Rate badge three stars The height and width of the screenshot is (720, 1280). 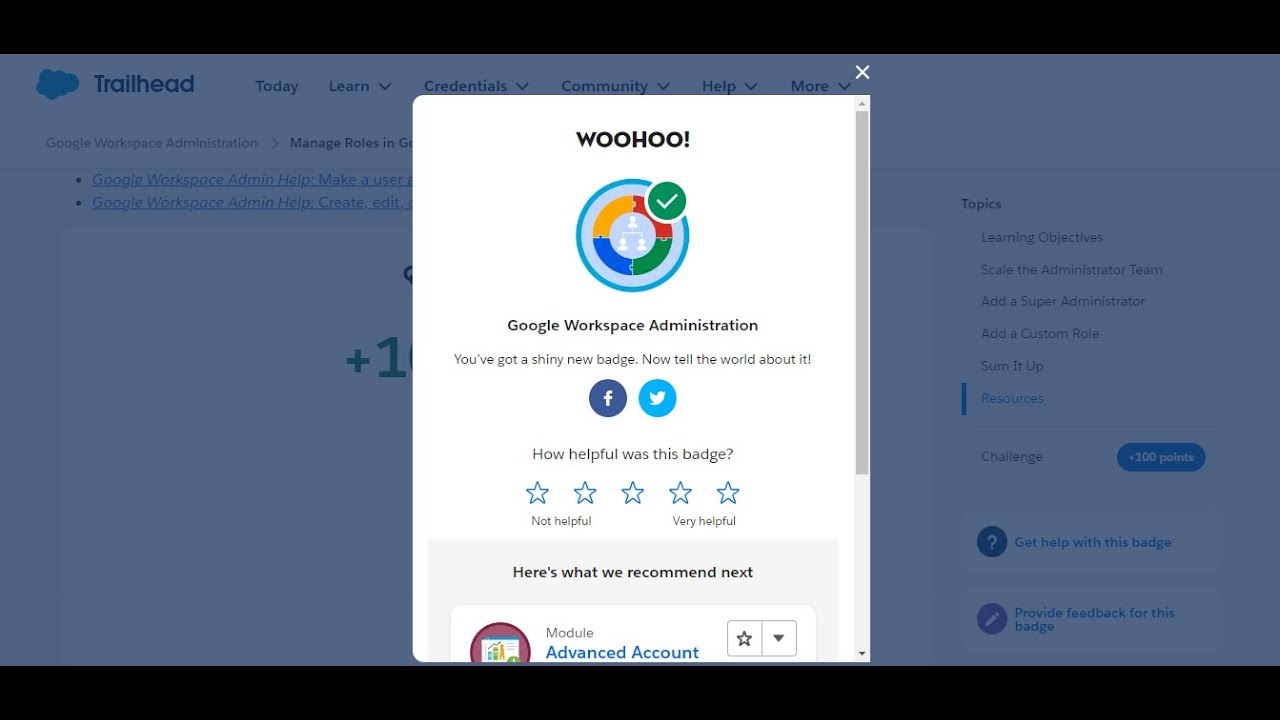(633, 493)
